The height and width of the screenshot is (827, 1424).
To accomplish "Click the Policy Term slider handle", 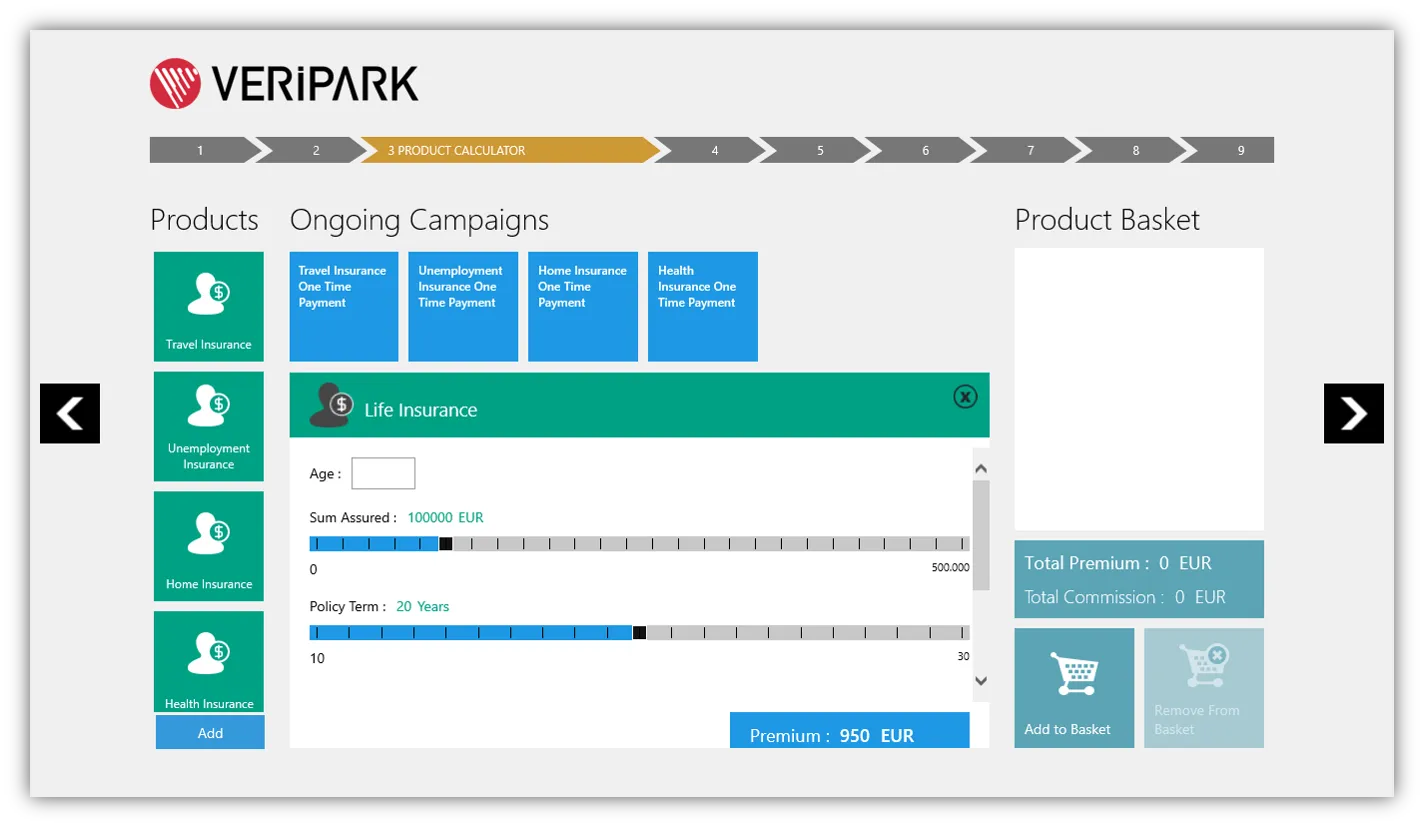I will point(639,632).
